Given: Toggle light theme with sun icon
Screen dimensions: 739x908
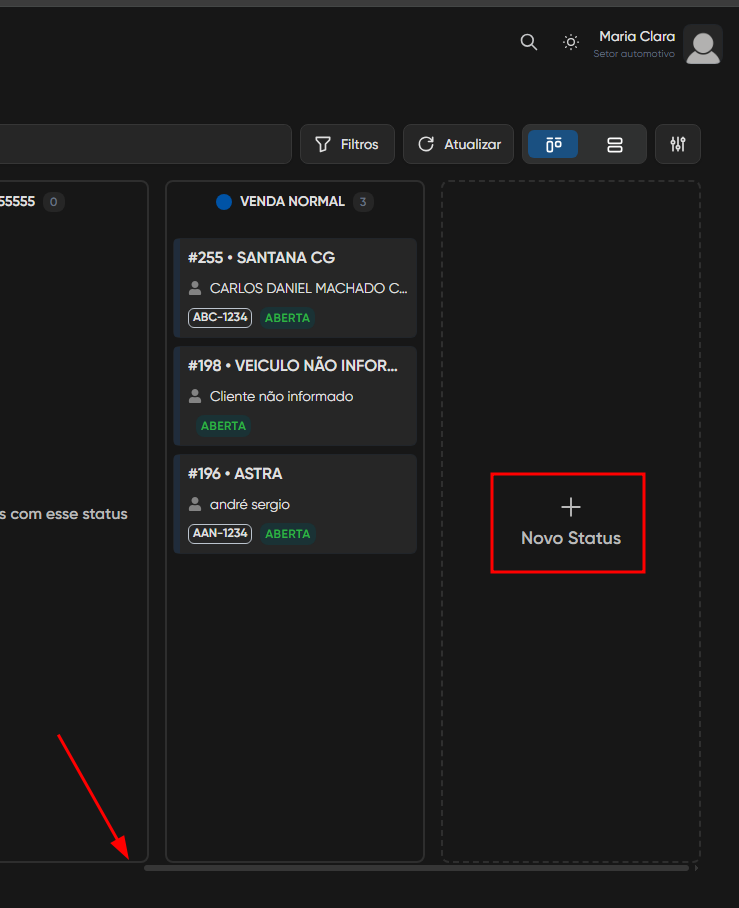Looking at the screenshot, I should (570, 42).
